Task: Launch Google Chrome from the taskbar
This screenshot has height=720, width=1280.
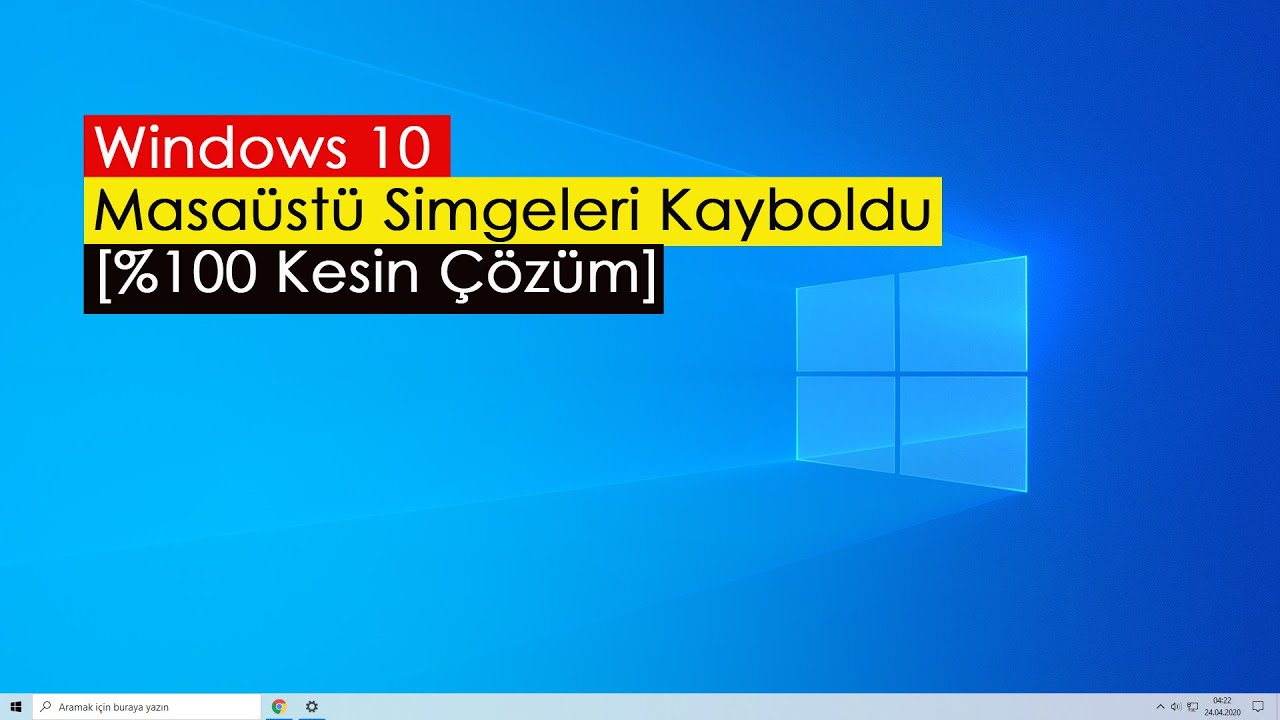Action: [x=279, y=707]
